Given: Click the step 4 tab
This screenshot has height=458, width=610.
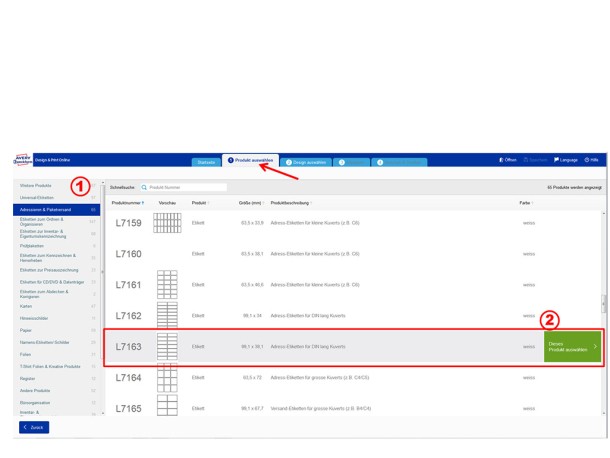Looking at the screenshot, I should tap(399, 162).
